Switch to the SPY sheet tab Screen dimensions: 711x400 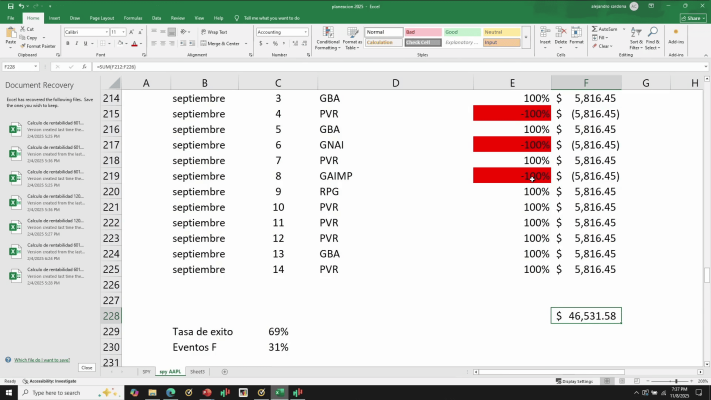point(146,371)
